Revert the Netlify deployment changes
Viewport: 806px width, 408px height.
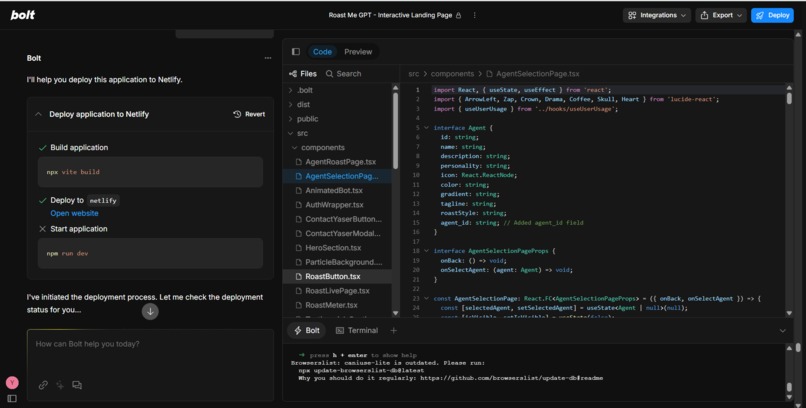(249, 114)
